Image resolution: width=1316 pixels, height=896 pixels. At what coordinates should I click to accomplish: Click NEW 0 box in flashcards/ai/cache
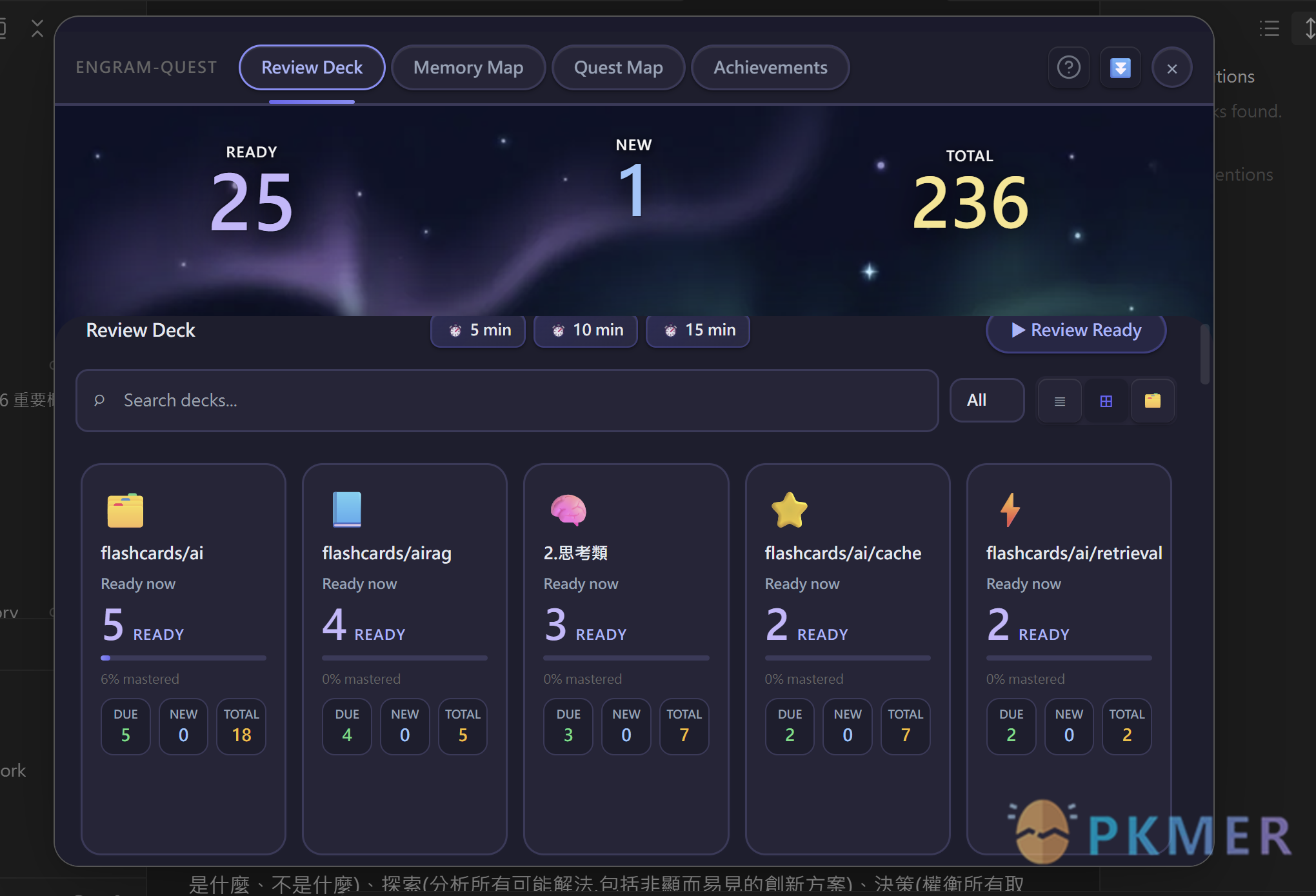(848, 726)
